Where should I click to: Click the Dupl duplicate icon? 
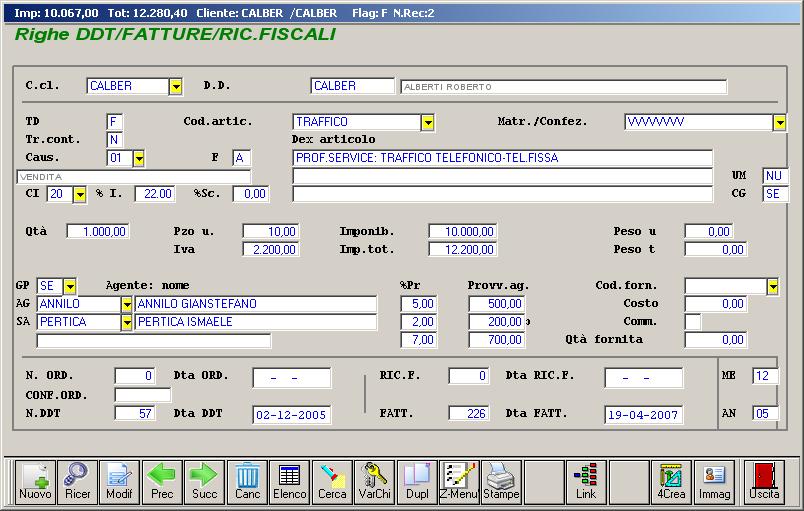coord(417,482)
